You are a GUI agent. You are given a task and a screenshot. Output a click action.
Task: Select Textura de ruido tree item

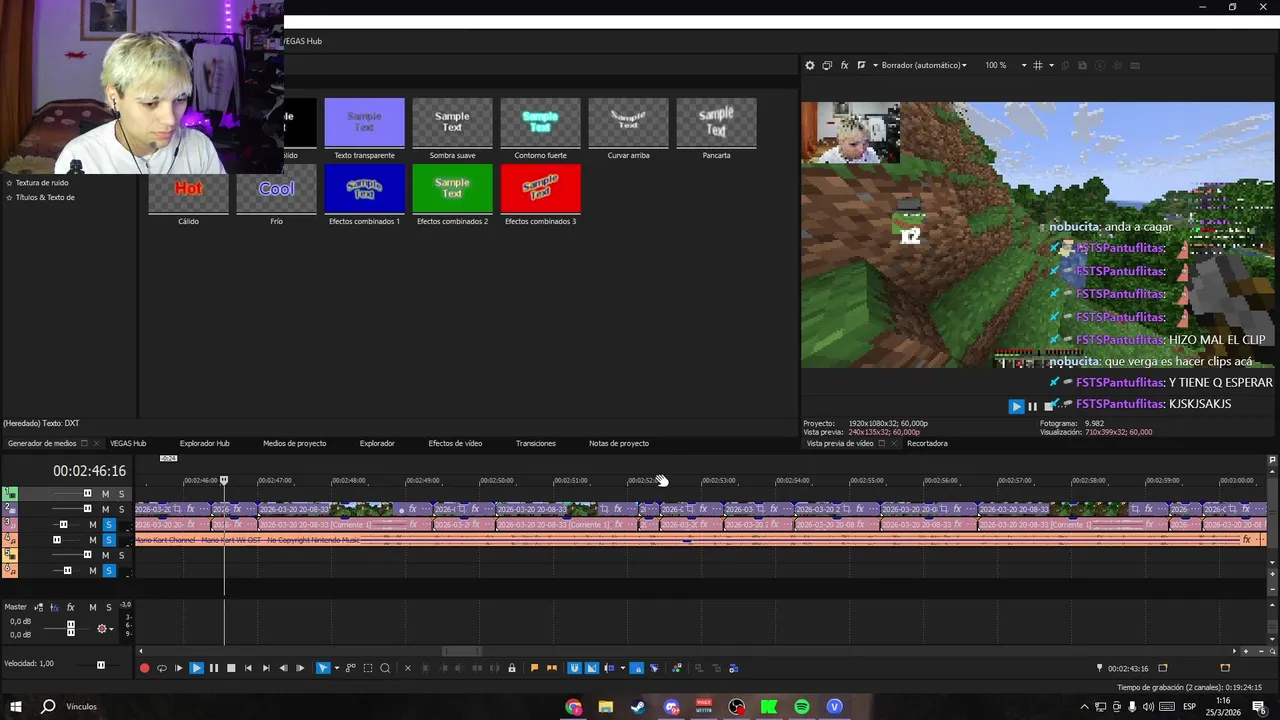42,183
